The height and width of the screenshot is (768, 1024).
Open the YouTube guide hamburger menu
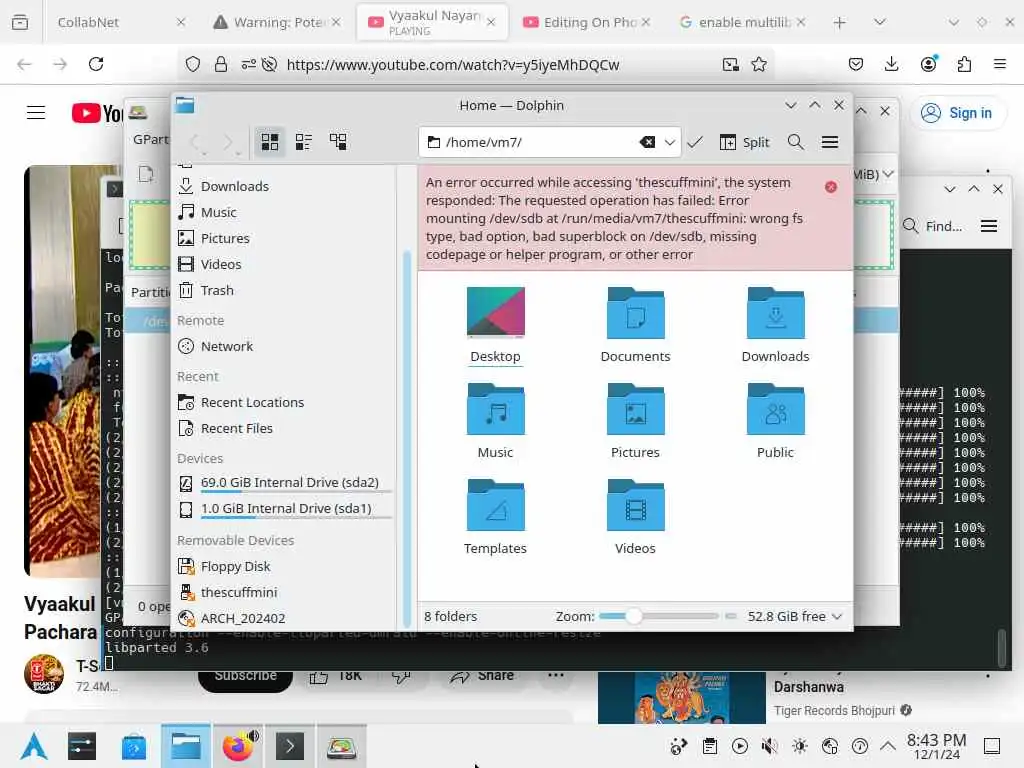click(x=36, y=113)
